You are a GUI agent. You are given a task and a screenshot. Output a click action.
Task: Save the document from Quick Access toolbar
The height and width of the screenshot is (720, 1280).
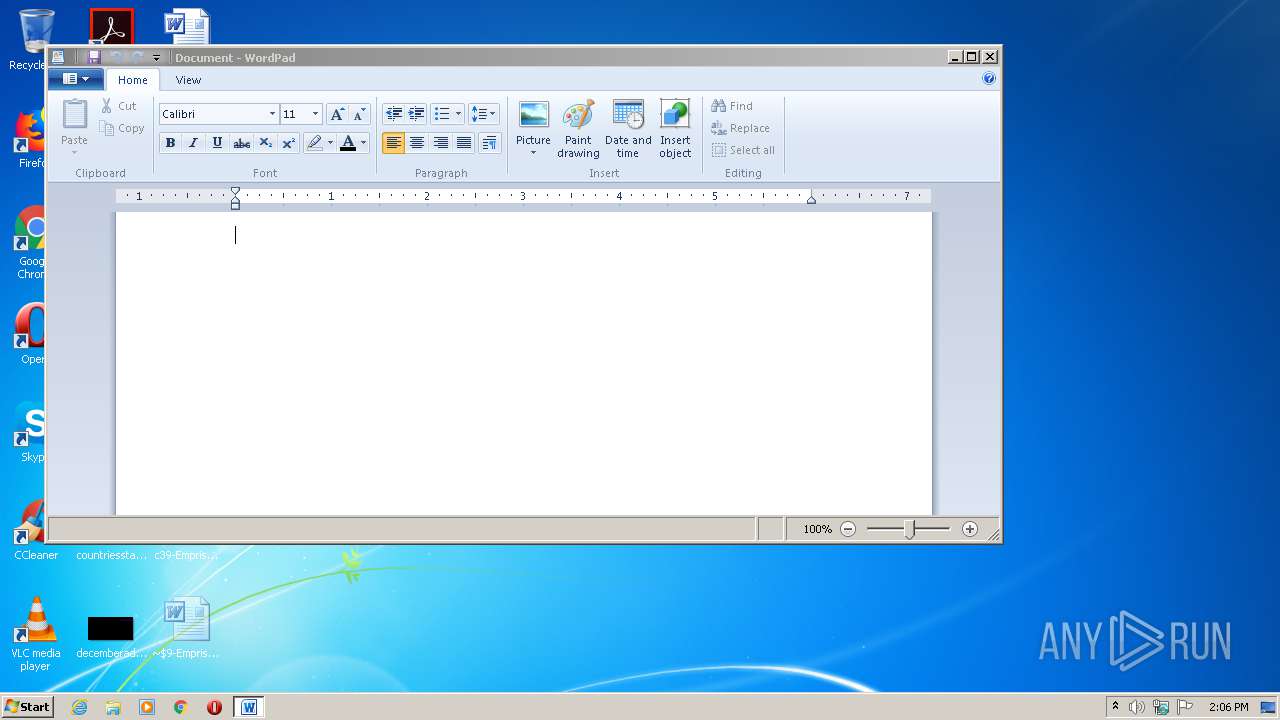point(94,57)
